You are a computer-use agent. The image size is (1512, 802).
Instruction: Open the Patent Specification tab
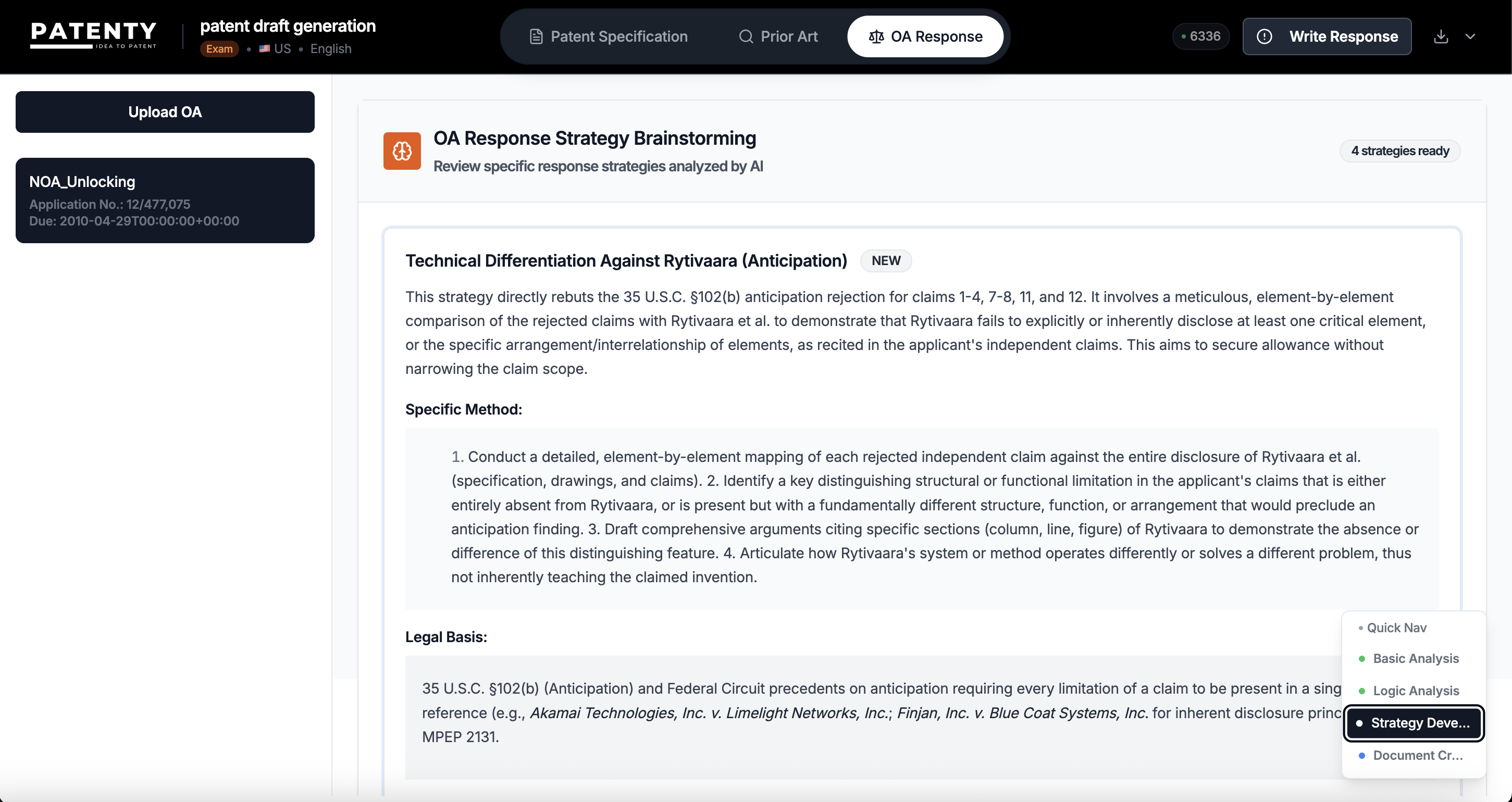(x=609, y=36)
